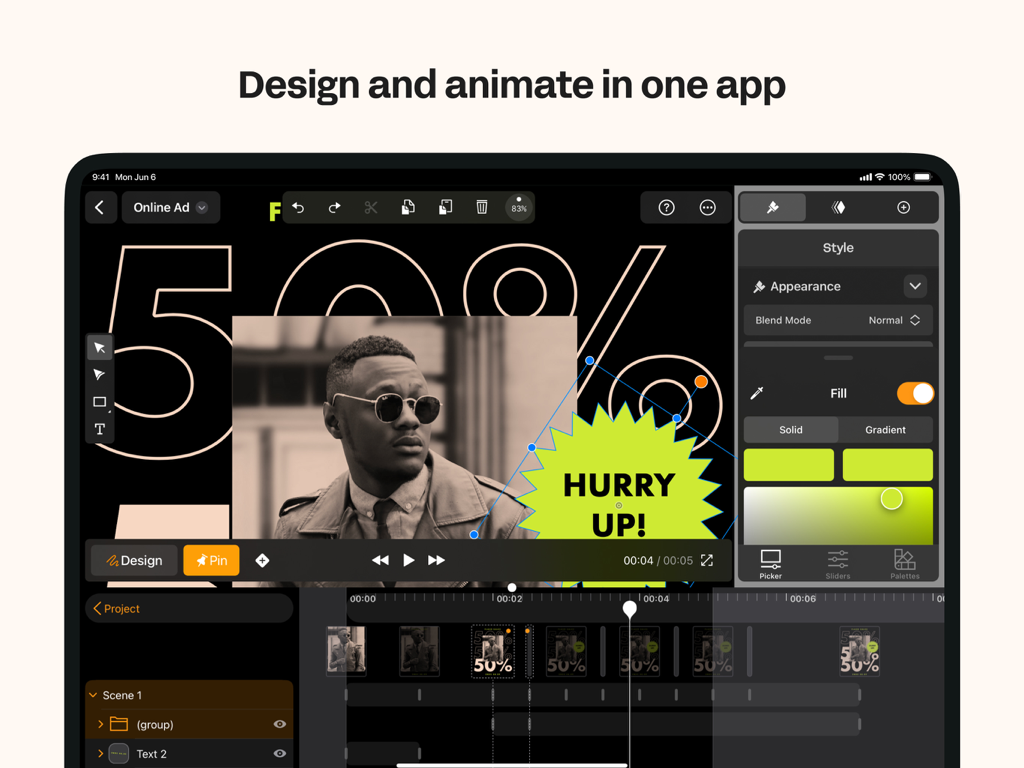This screenshot has height=768, width=1024.
Task: Switch to the Gradient fill tab
Action: (x=885, y=429)
